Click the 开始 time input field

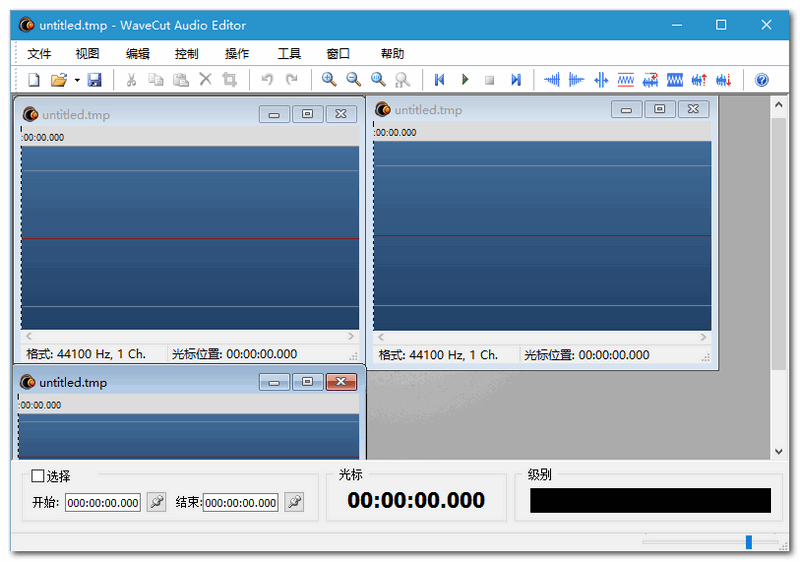(103, 503)
